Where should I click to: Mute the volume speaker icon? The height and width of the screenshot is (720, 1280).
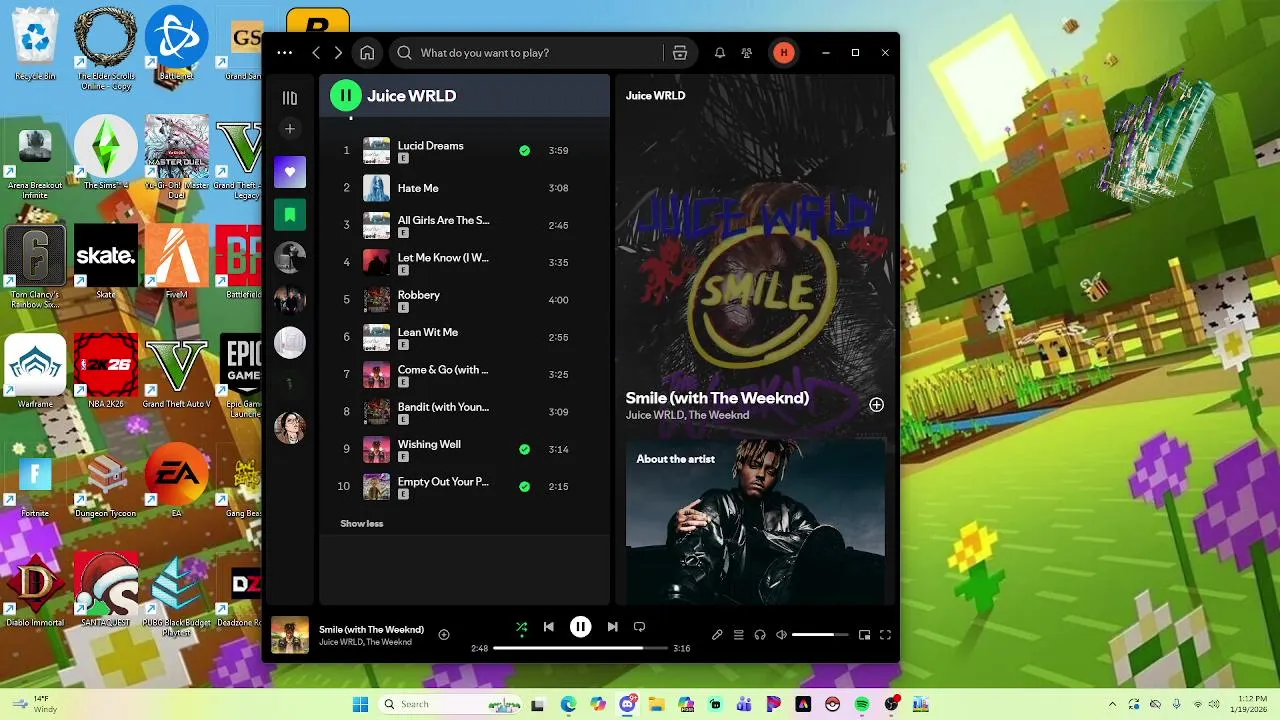click(782, 635)
